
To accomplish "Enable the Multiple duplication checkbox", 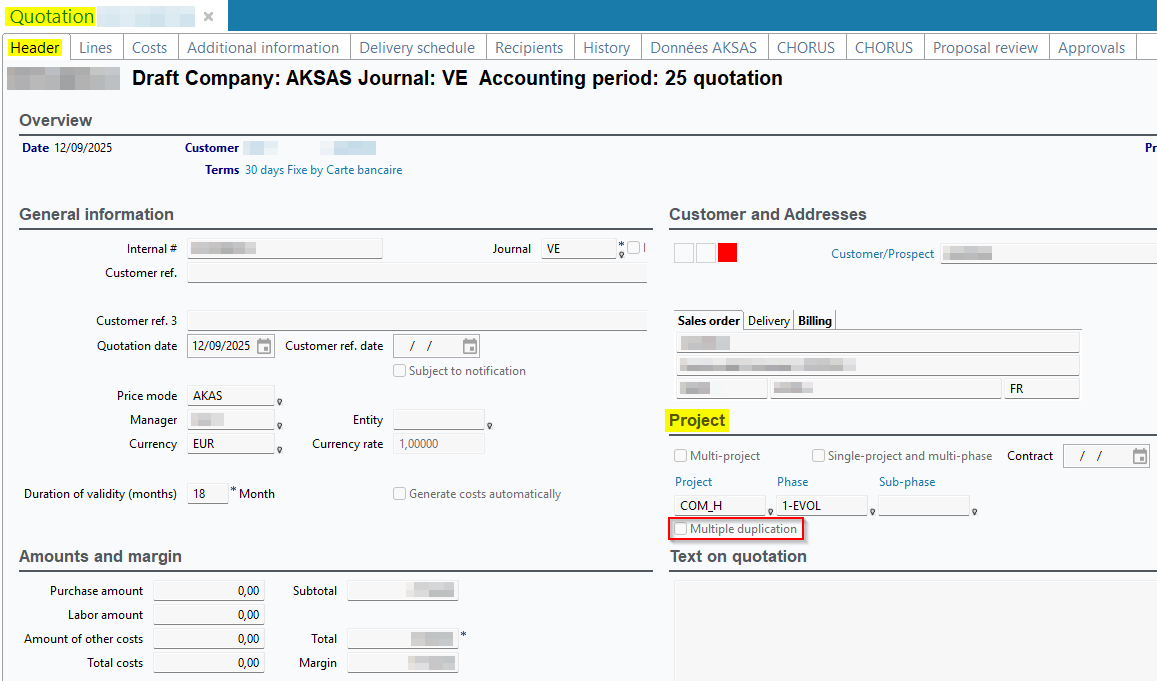I will point(681,529).
